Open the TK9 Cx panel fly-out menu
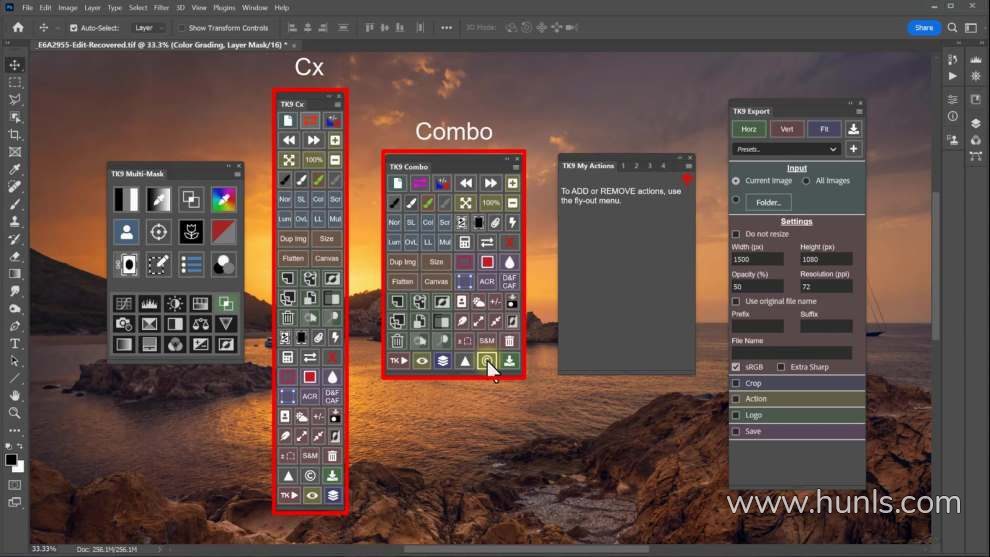Viewport: 990px width, 557px height. pos(338,105)
